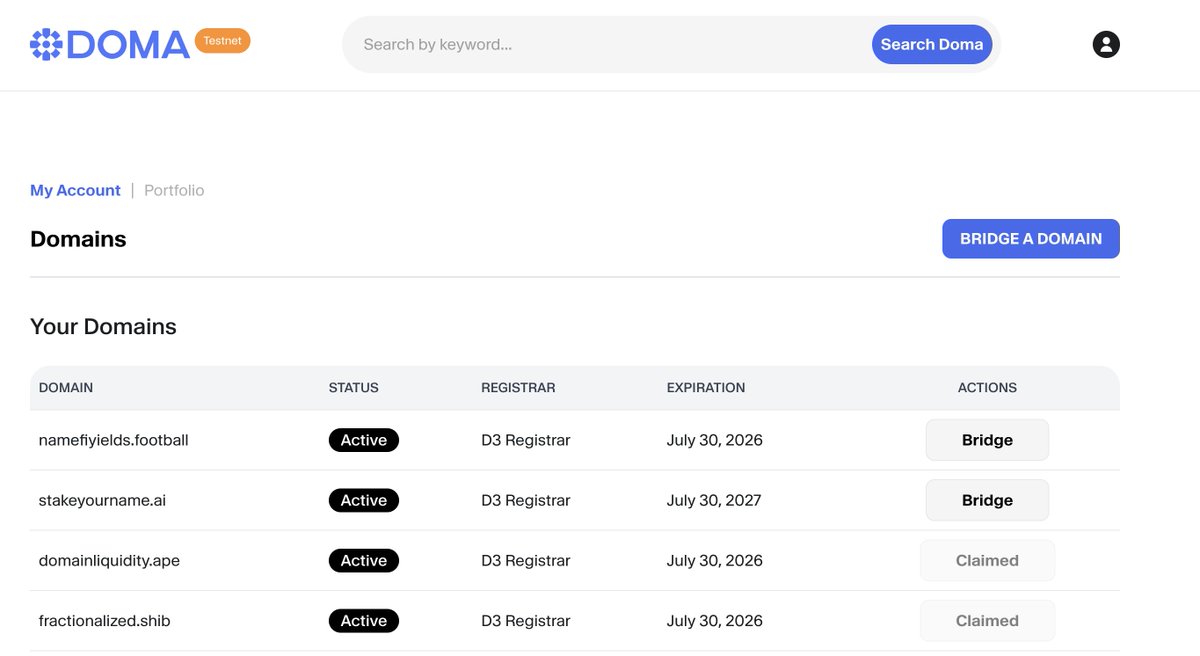
Task: Click the Active status badge for domainliquidity.ape
Action: tap(363, 560)
